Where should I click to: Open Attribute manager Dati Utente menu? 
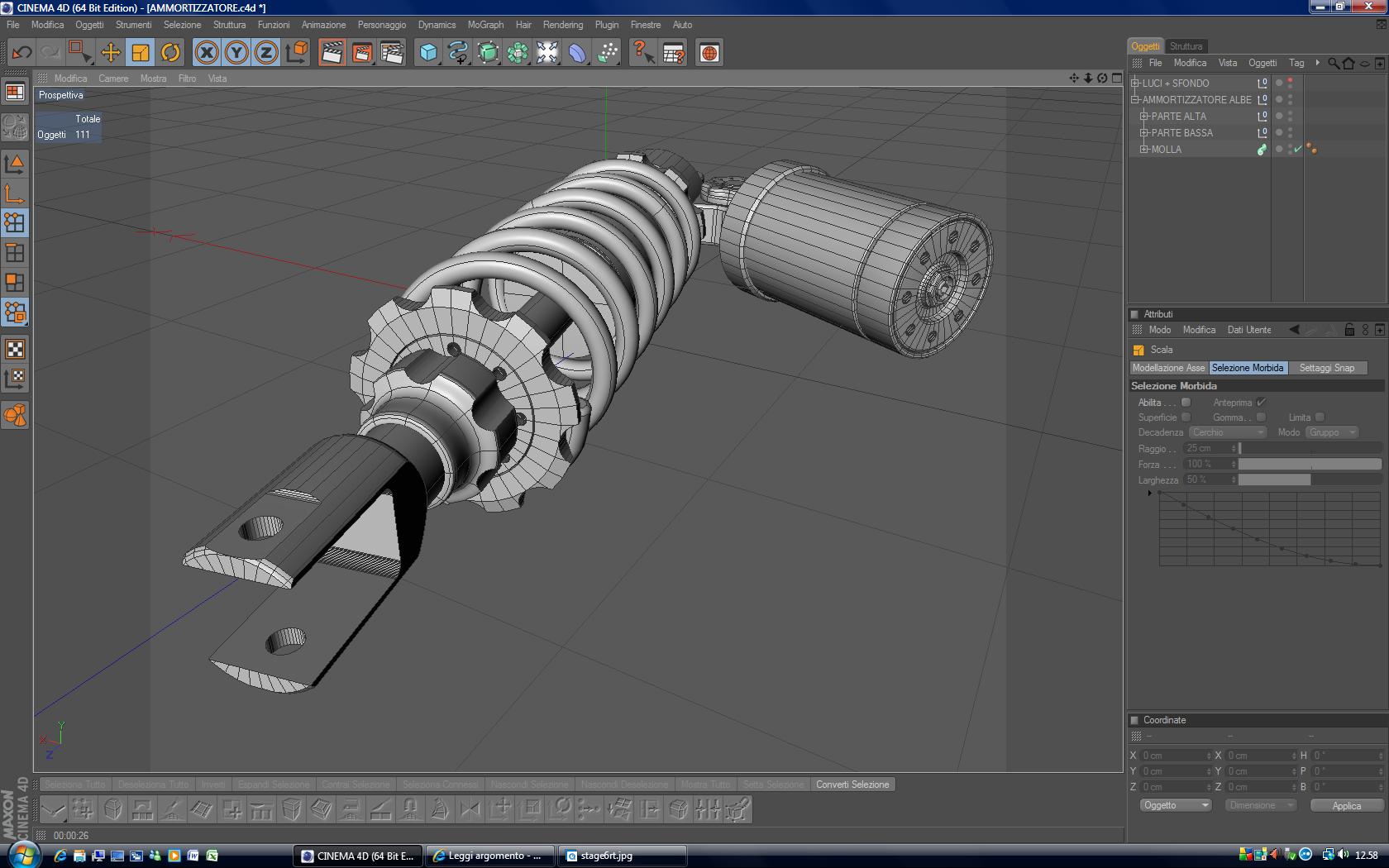(x=1248, y=330)
